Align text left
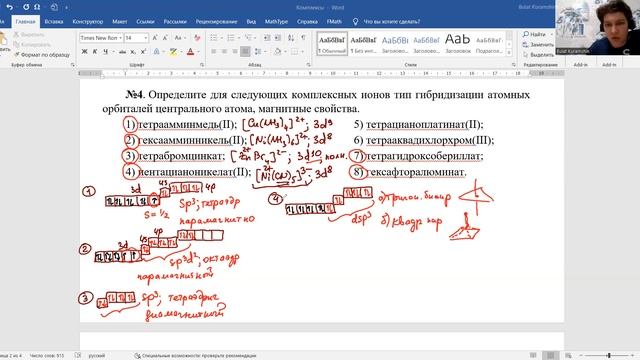Viewport: 640px width, 360px height. (x=213, y=52)
